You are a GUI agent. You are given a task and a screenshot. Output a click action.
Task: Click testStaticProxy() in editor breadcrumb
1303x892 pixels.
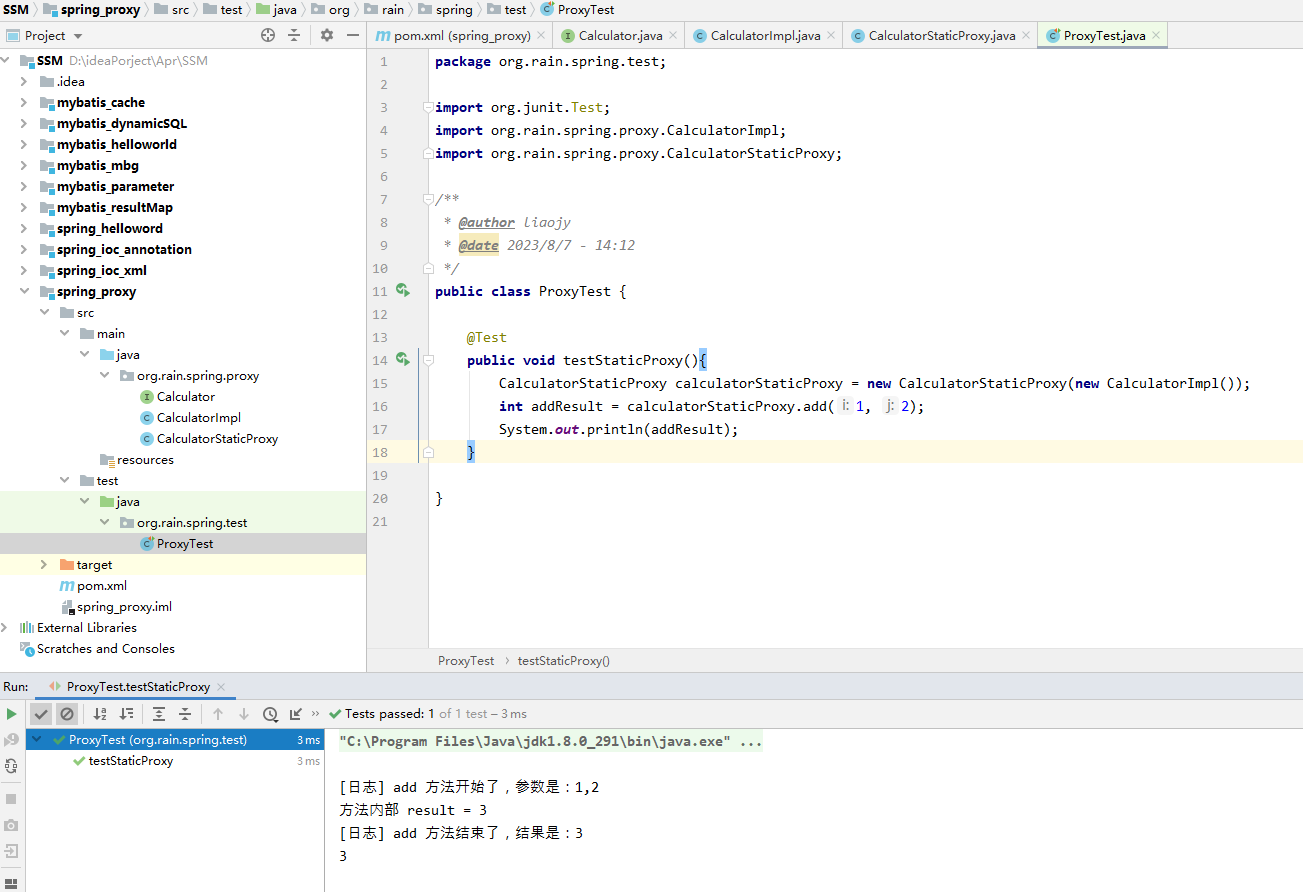563,661
